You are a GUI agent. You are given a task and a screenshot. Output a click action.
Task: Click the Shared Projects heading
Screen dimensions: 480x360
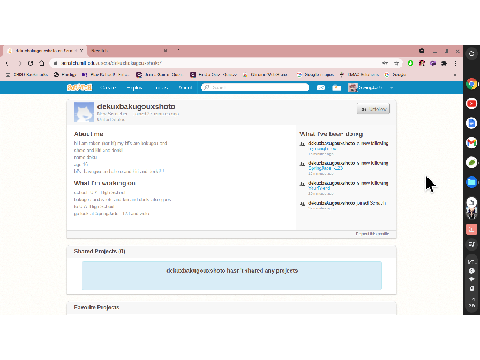99,251
